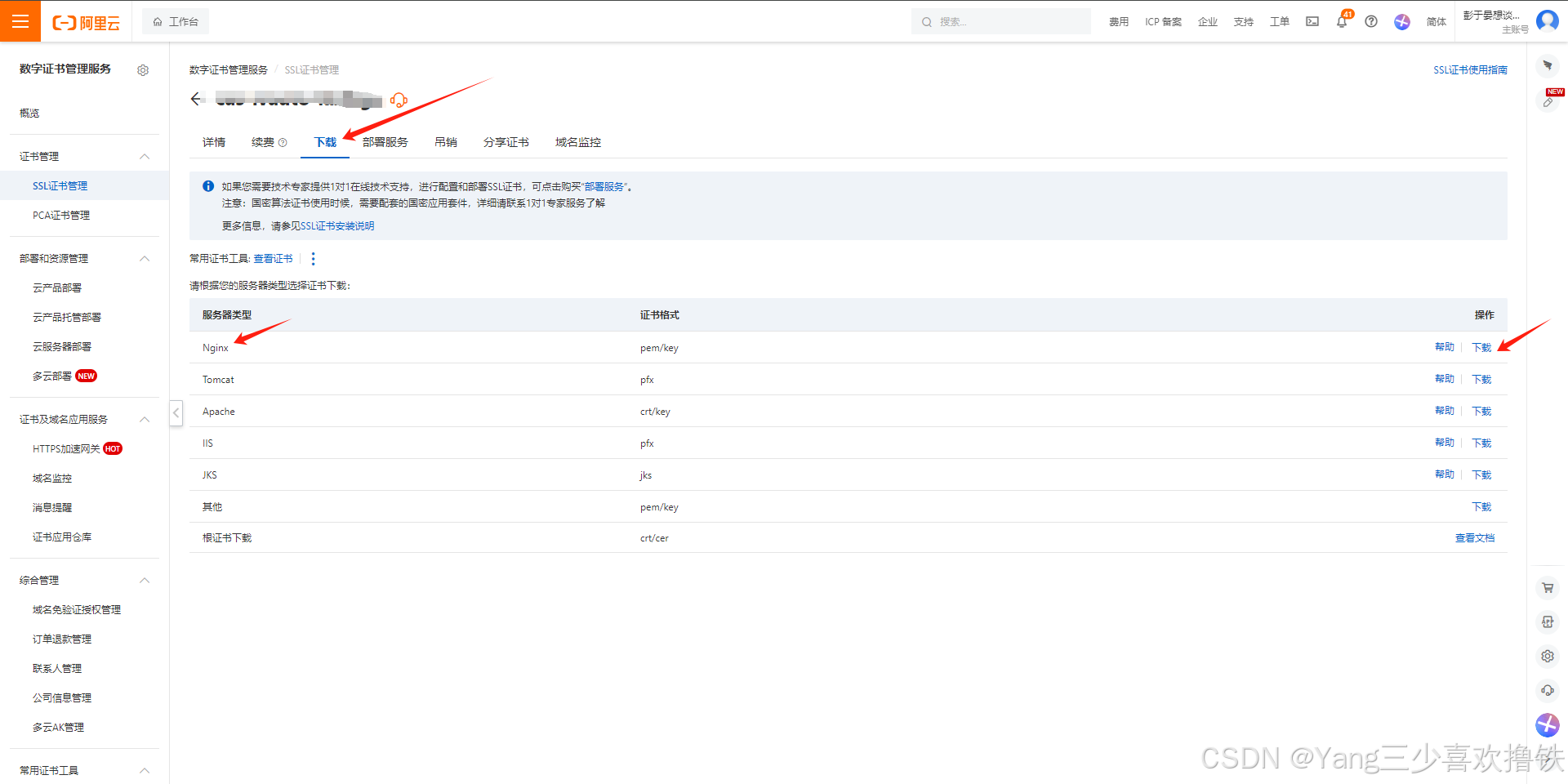
Task: Download the Tomcat certificate
Action: [1481, 380]
